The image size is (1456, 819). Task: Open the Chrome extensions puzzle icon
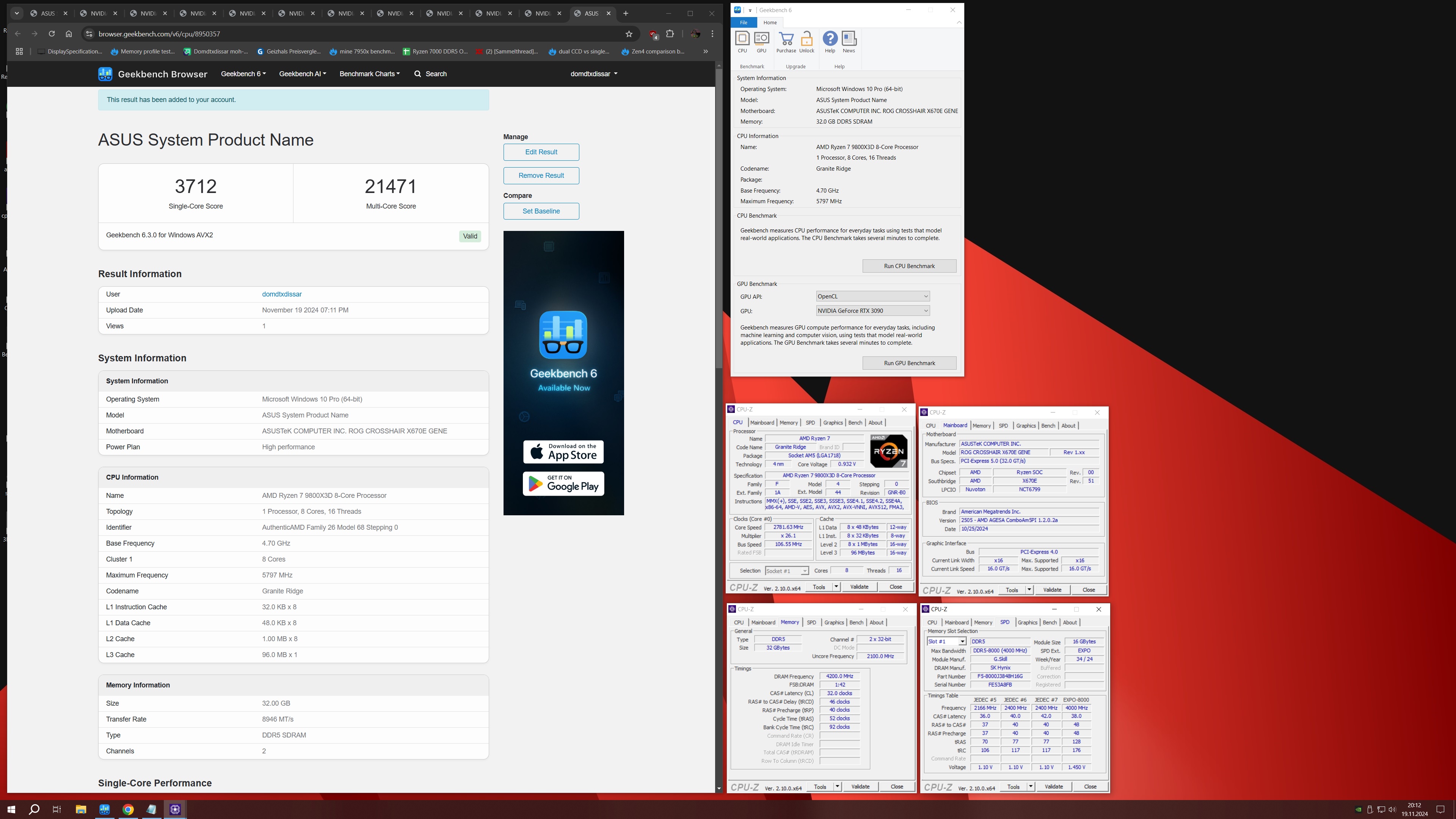pyautogui.click(x=670, y=34)
